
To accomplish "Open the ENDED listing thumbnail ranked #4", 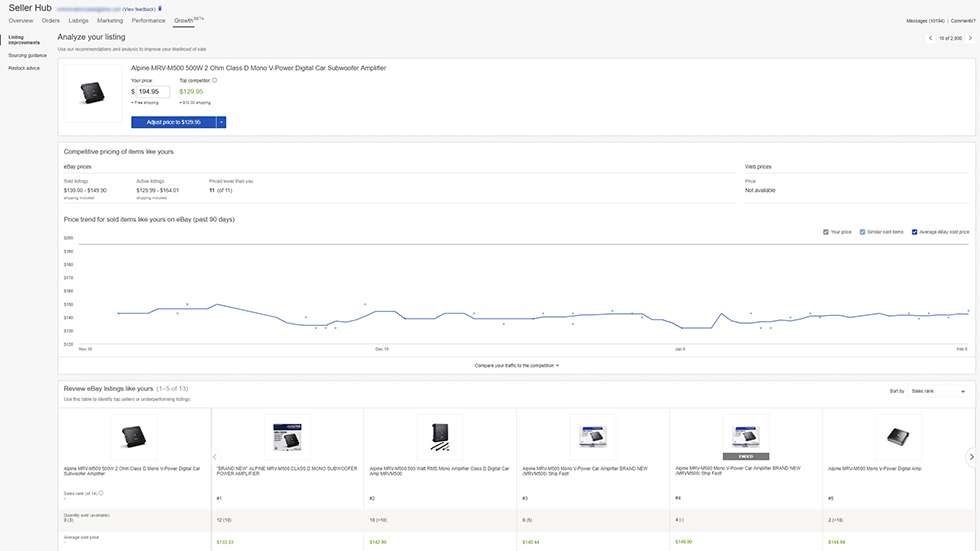I will click(x=746, y=437).
